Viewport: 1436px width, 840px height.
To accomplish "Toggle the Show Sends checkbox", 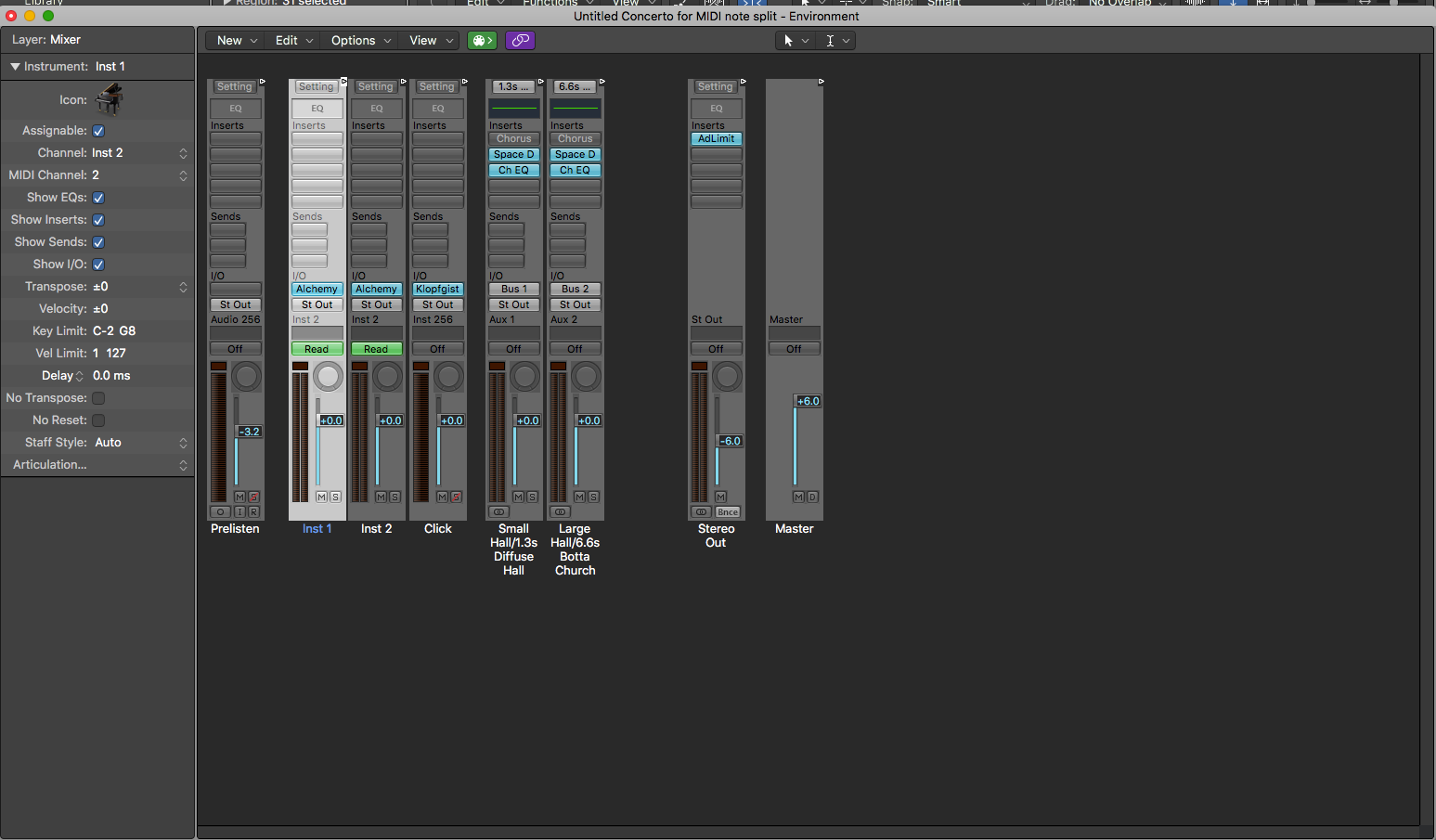I will pos(98,242).
